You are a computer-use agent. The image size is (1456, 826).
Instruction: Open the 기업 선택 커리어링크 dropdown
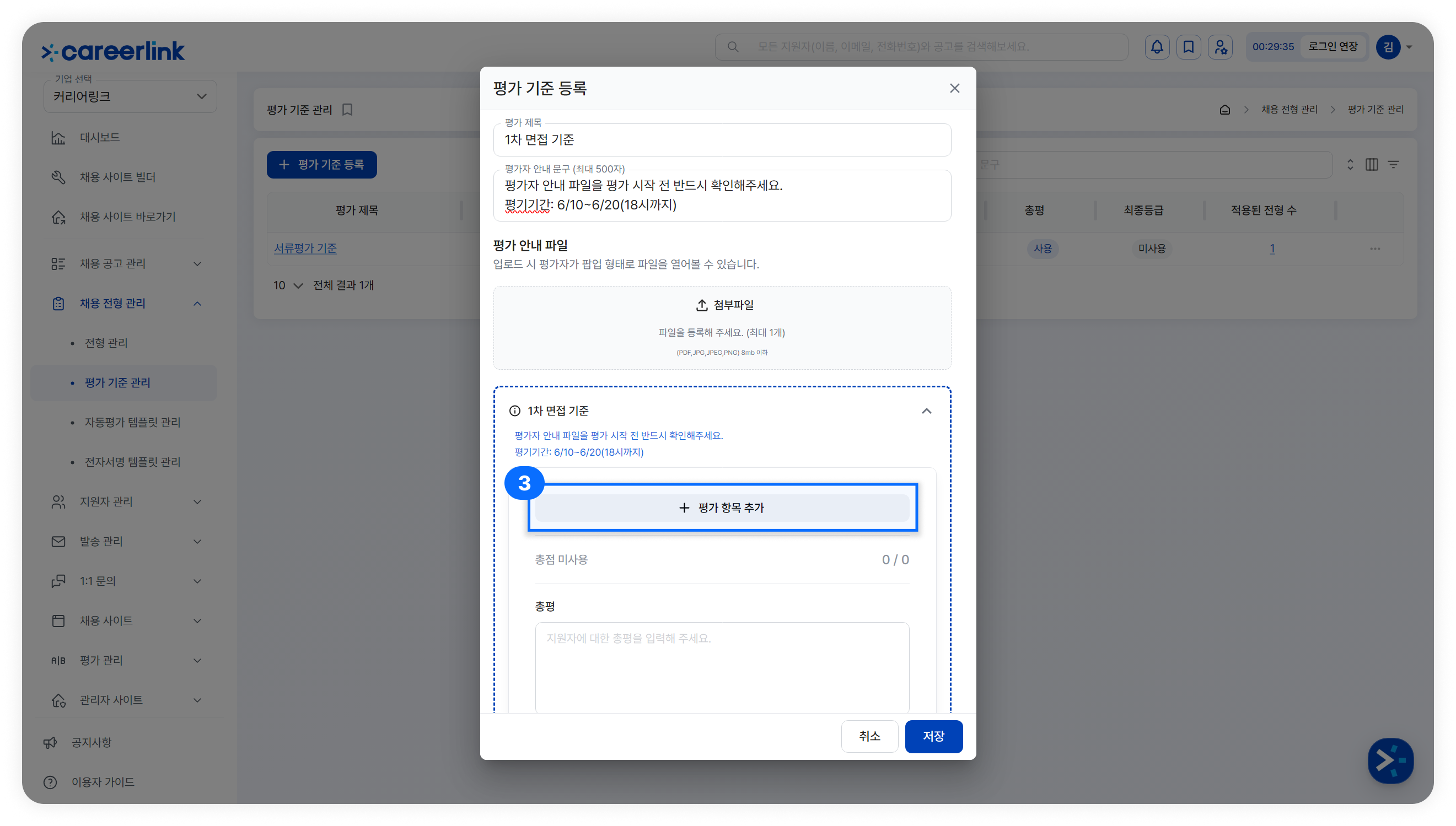(130, 96)
